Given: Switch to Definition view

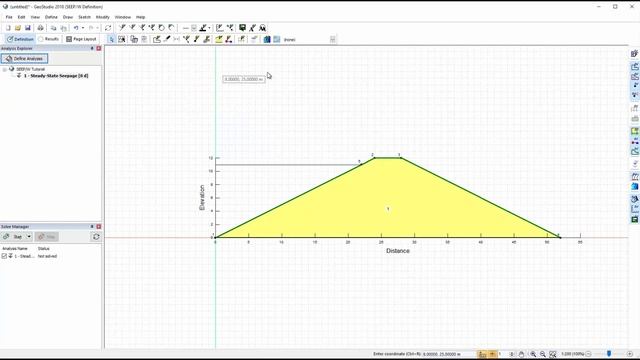Looking at the screenshot, I should [20, 39].
